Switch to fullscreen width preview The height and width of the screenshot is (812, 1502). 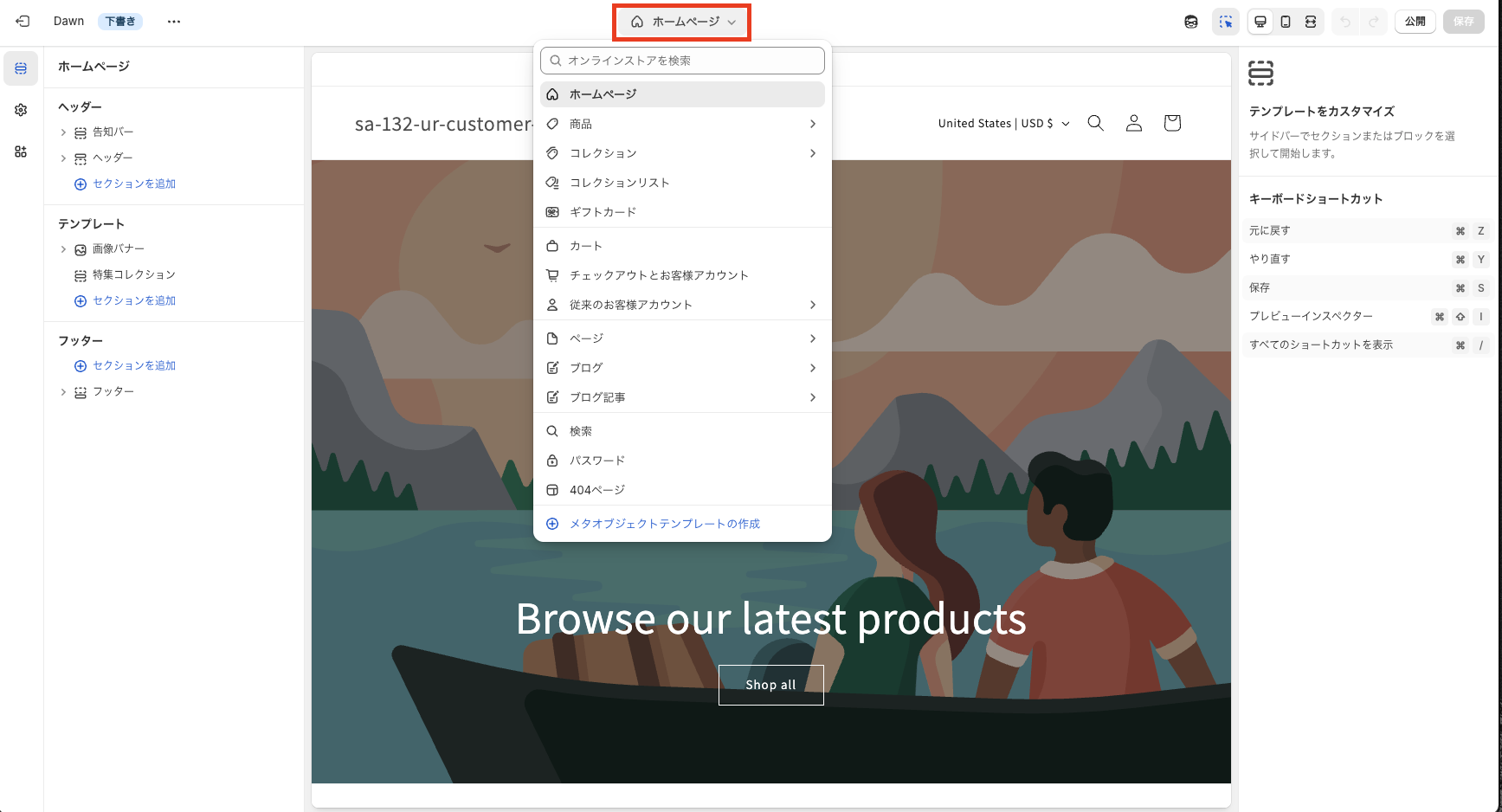1311,22
